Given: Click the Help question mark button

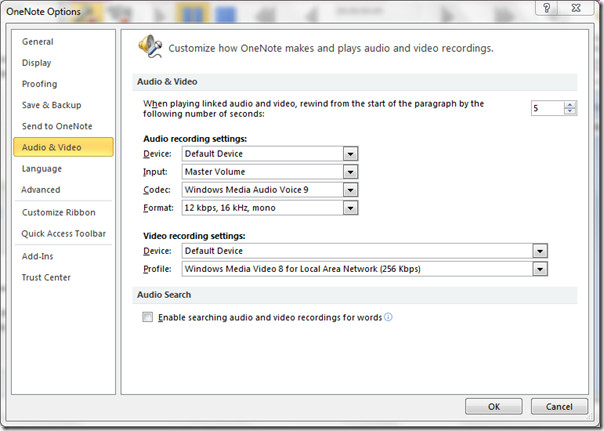Looking at the screenshot, I should 546,8.
